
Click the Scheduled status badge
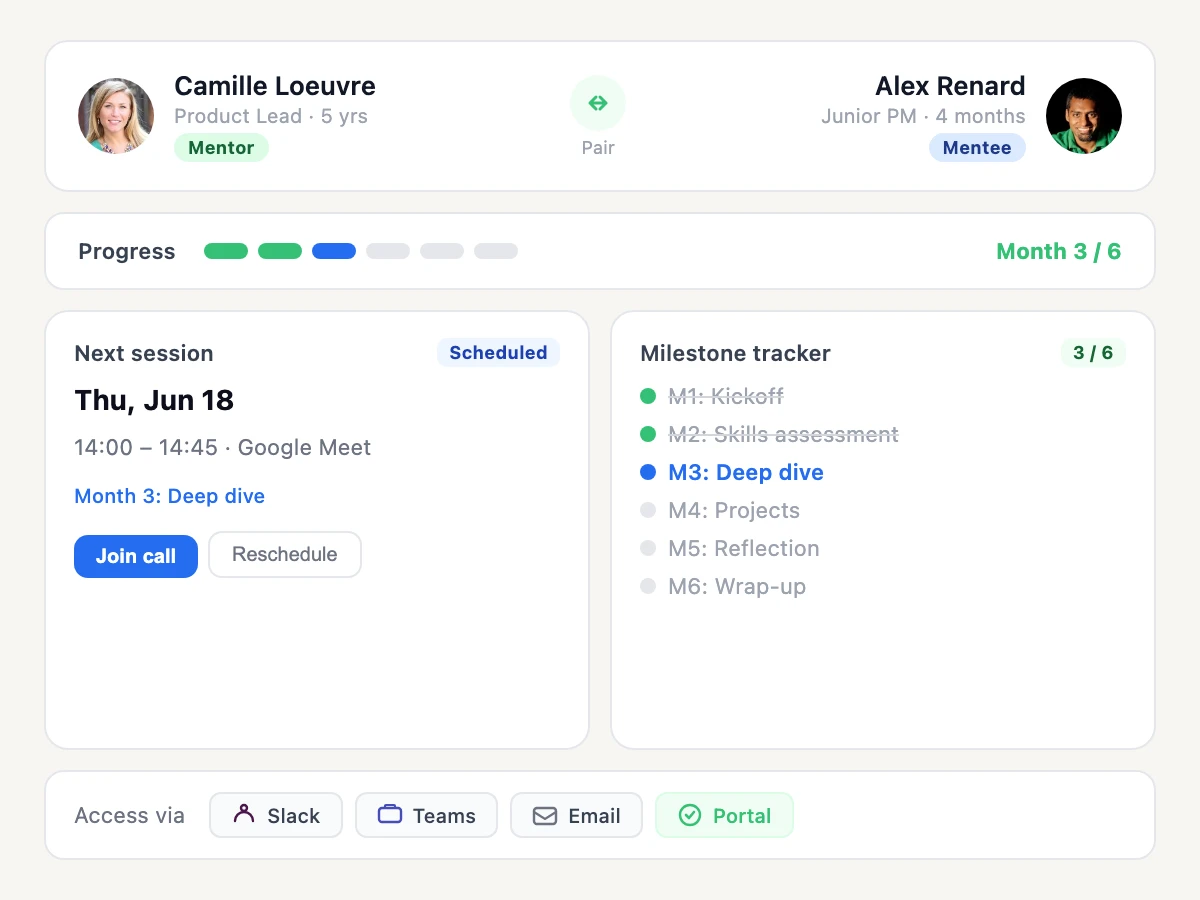[498, 353]
